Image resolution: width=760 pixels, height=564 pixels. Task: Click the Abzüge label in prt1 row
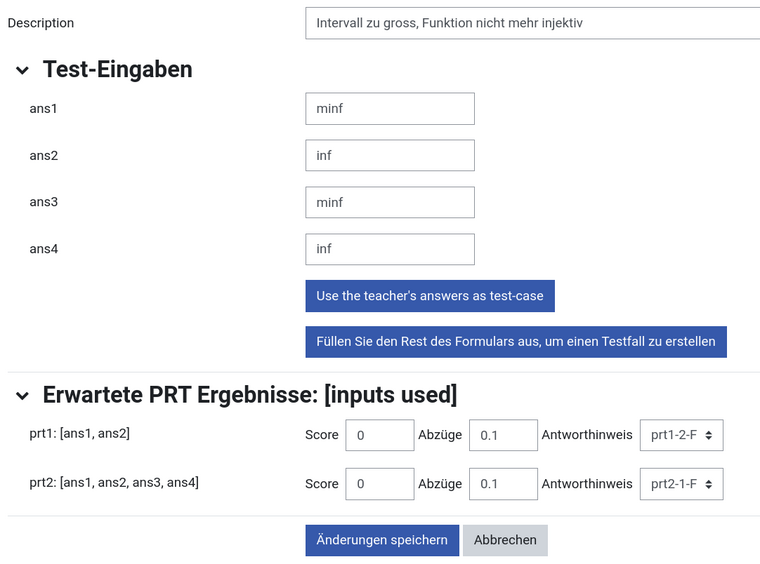440,435
